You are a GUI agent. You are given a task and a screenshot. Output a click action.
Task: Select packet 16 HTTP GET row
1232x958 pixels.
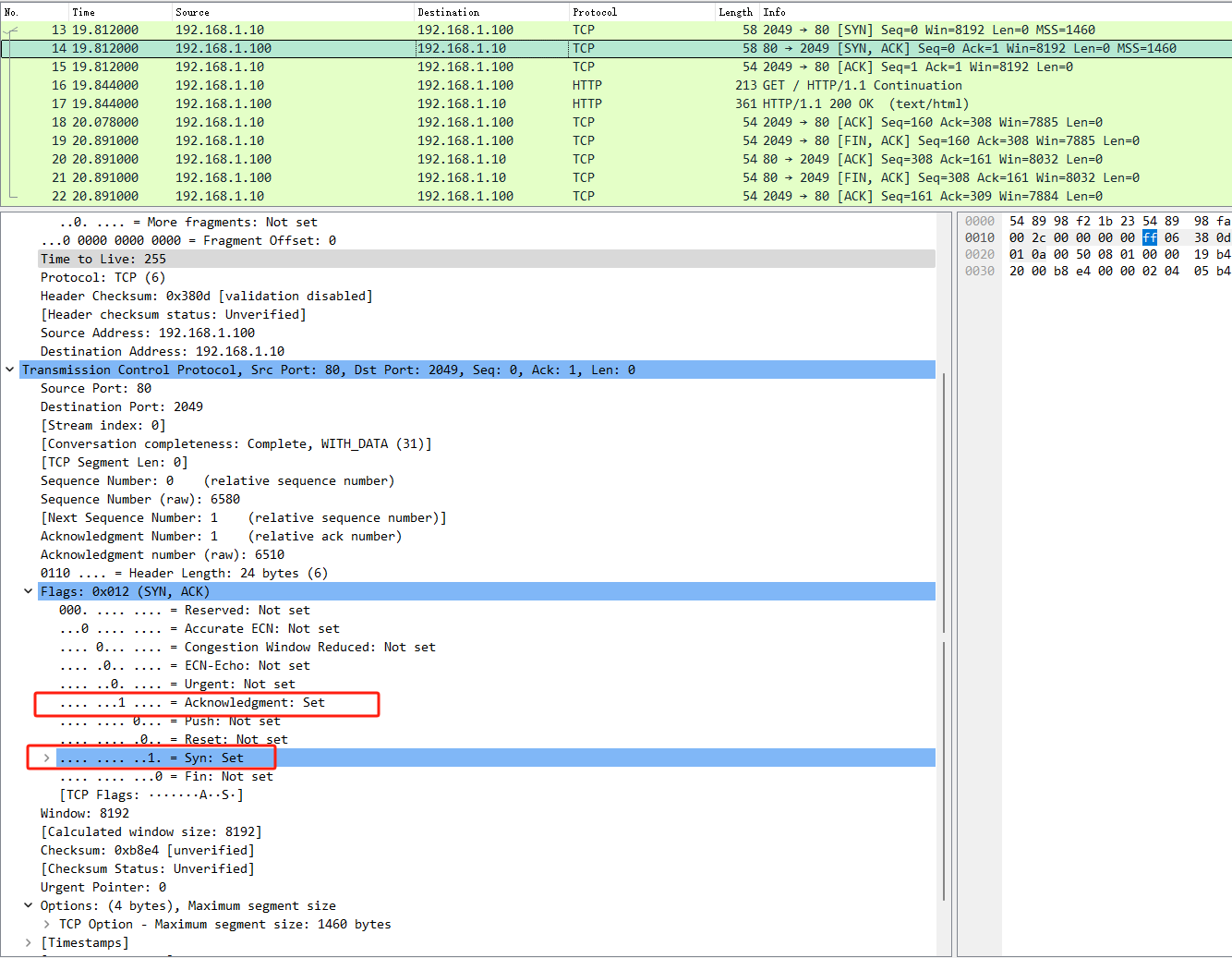point(616,85)
